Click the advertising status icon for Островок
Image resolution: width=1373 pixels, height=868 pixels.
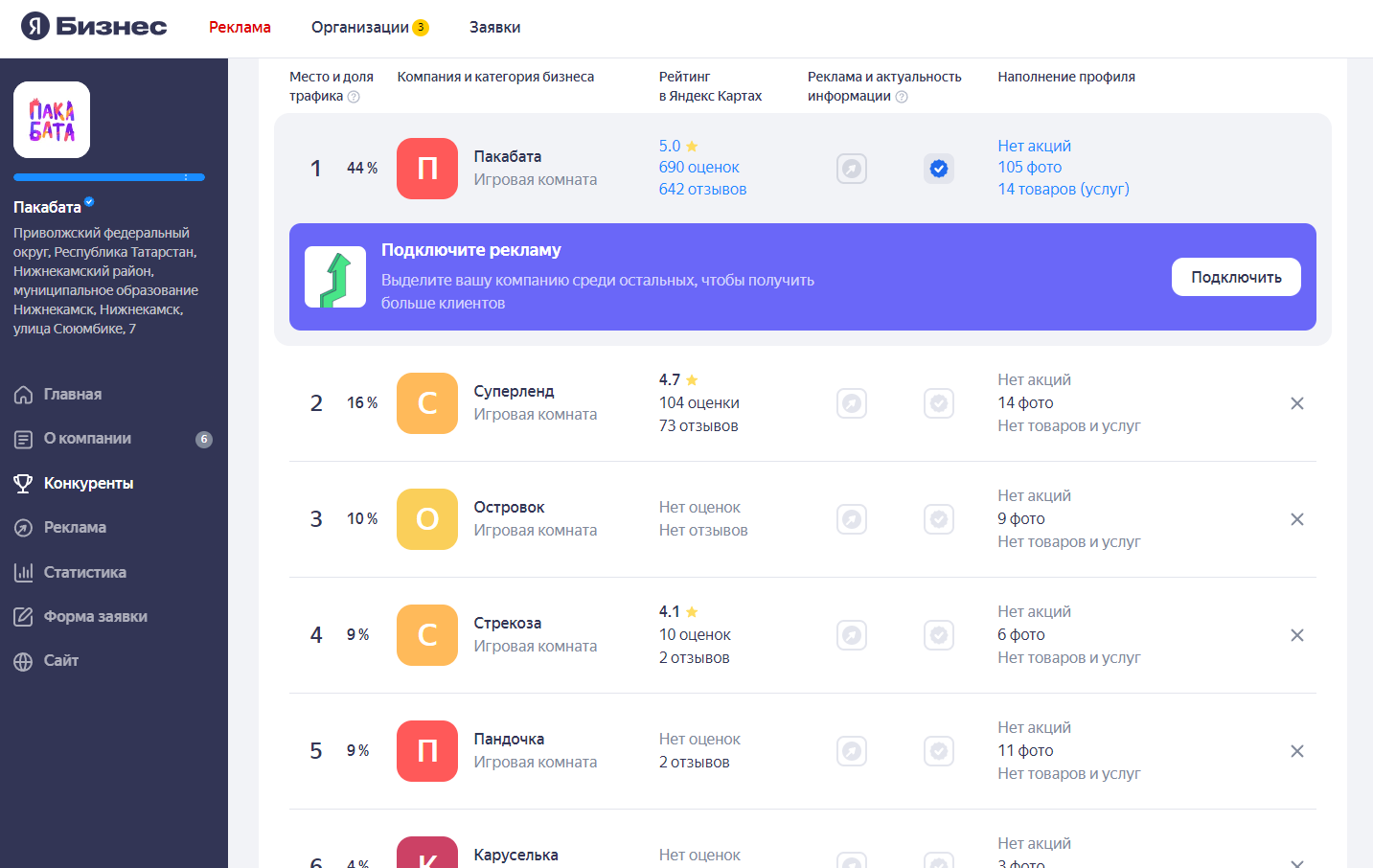(x=852, y=519)
